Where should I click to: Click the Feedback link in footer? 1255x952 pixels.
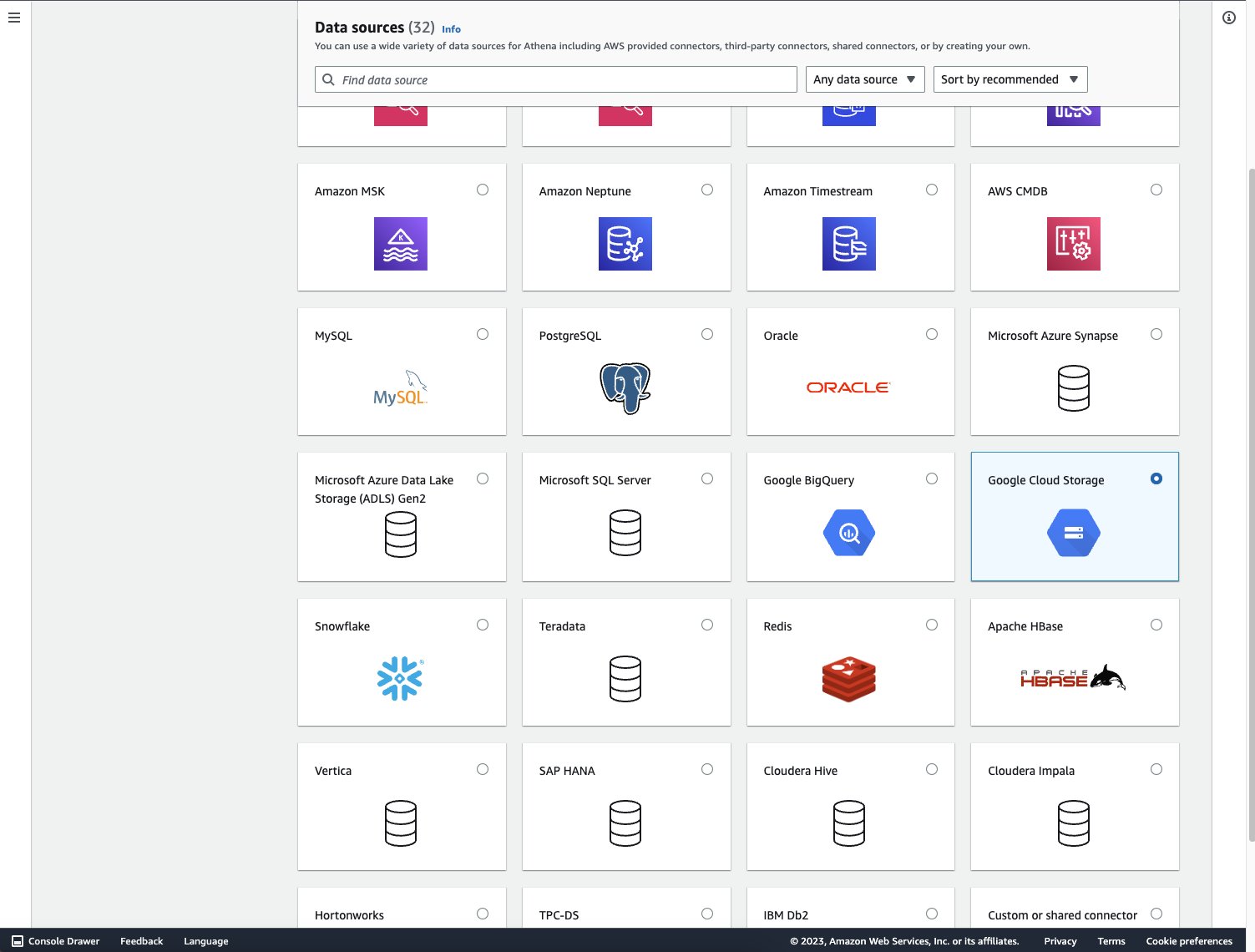tap(141, 941)
